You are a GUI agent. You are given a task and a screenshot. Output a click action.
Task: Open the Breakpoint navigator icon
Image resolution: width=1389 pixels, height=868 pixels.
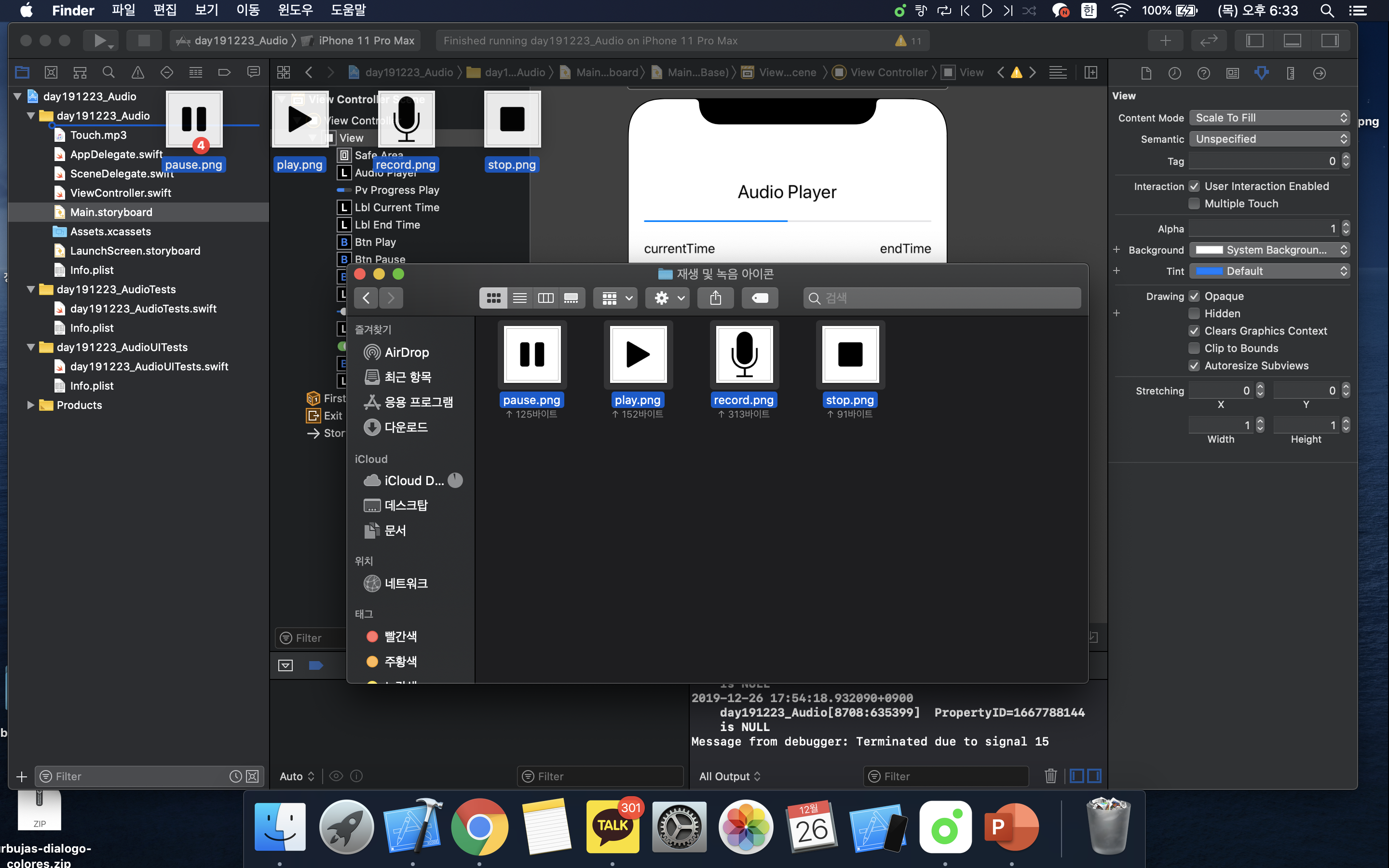click(224, 72)
